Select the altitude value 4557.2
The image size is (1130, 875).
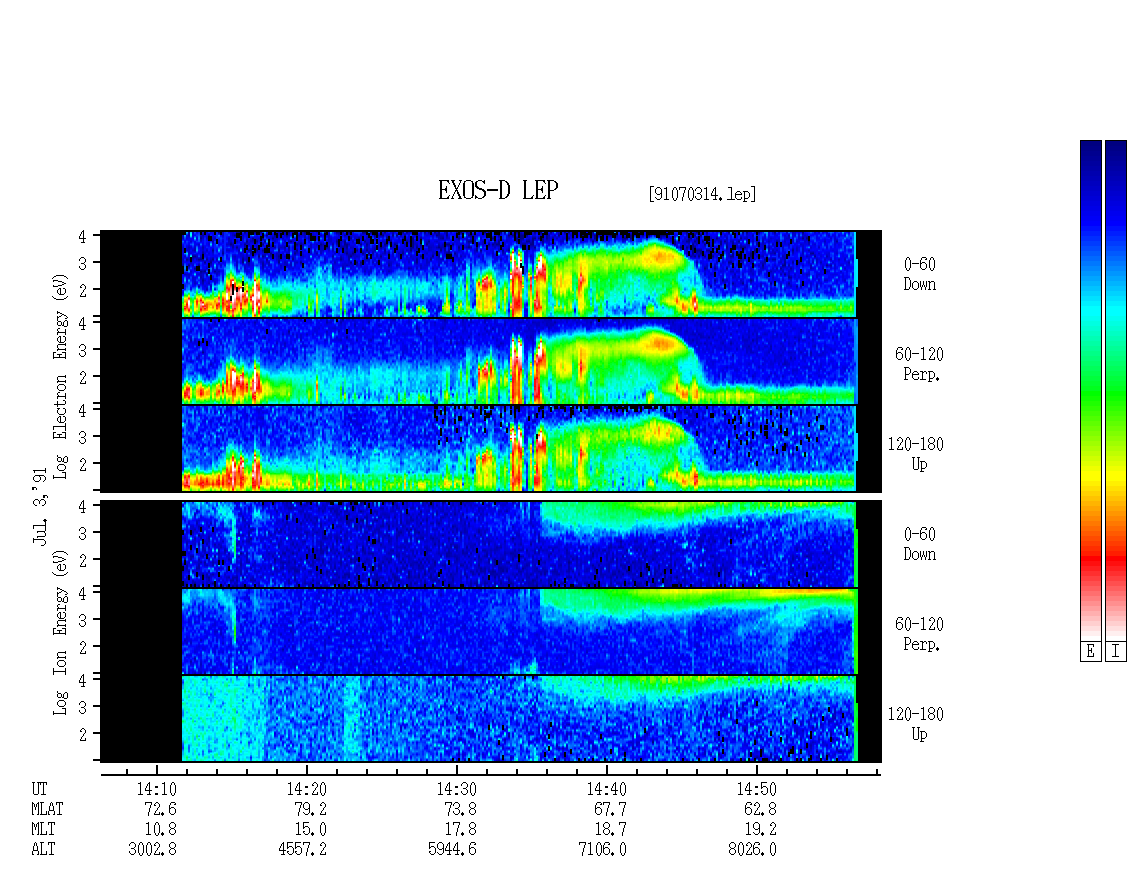click(303, 850)
